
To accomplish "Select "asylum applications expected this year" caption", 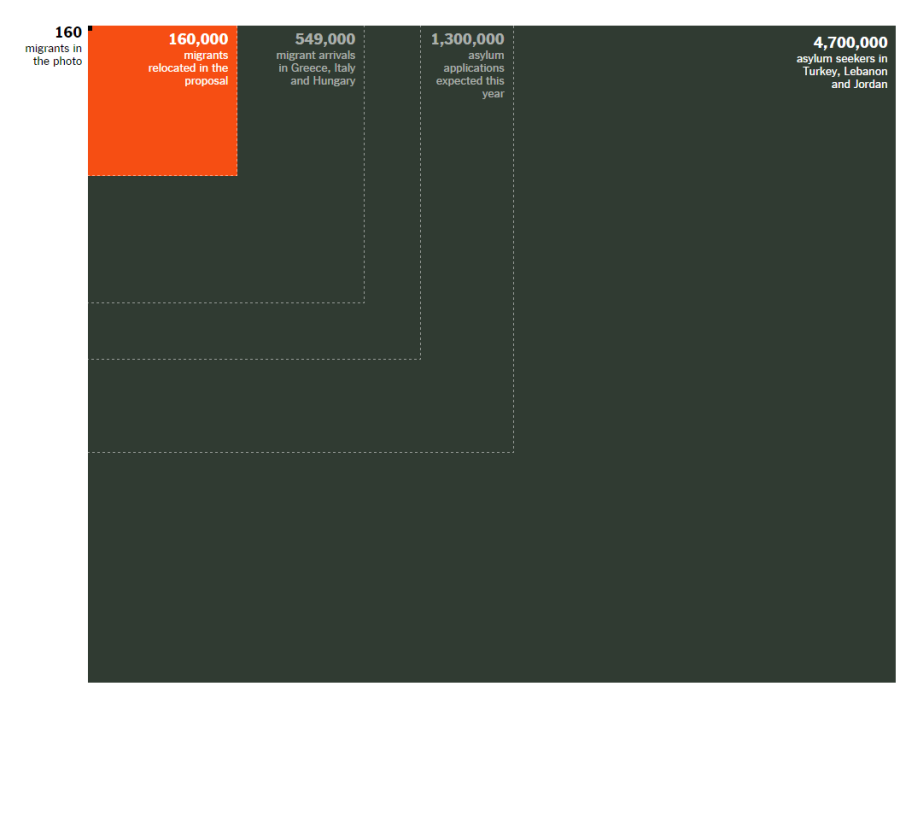I will [x=470, y=75].
